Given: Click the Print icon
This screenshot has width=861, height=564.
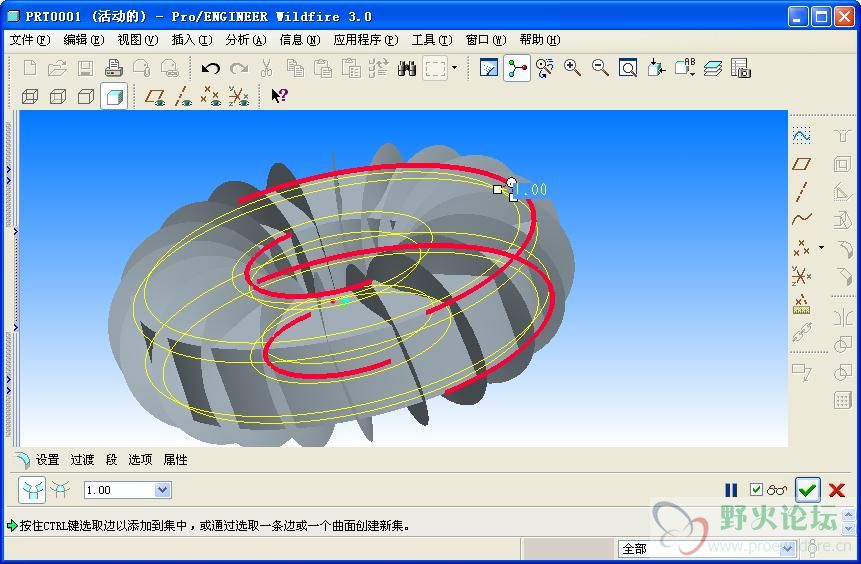Looking at the screenshot, I should click(113, 68).
